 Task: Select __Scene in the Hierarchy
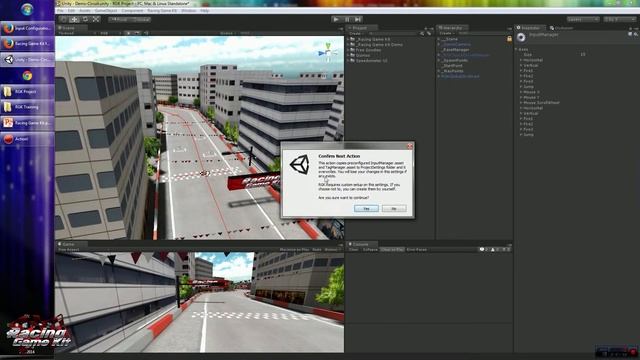pyautogui.click(x=449, y=39)
